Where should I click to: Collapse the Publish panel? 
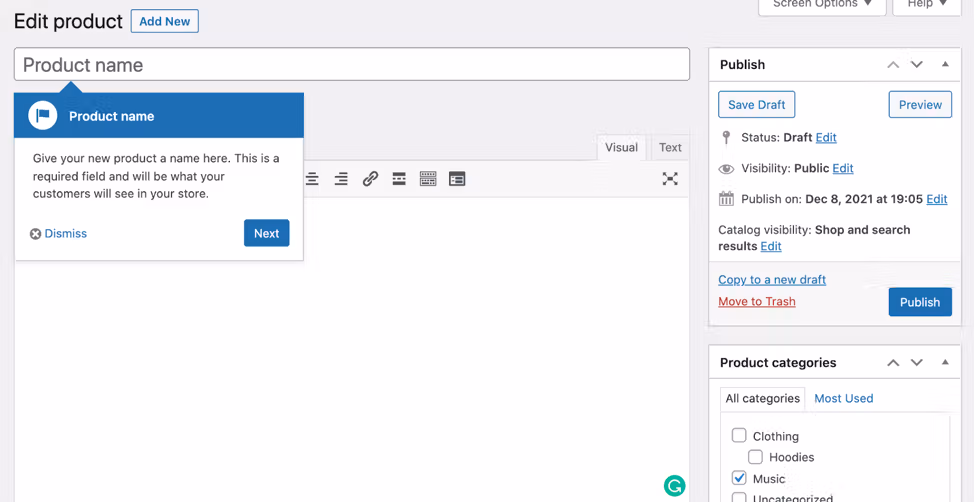click(945, 64)
